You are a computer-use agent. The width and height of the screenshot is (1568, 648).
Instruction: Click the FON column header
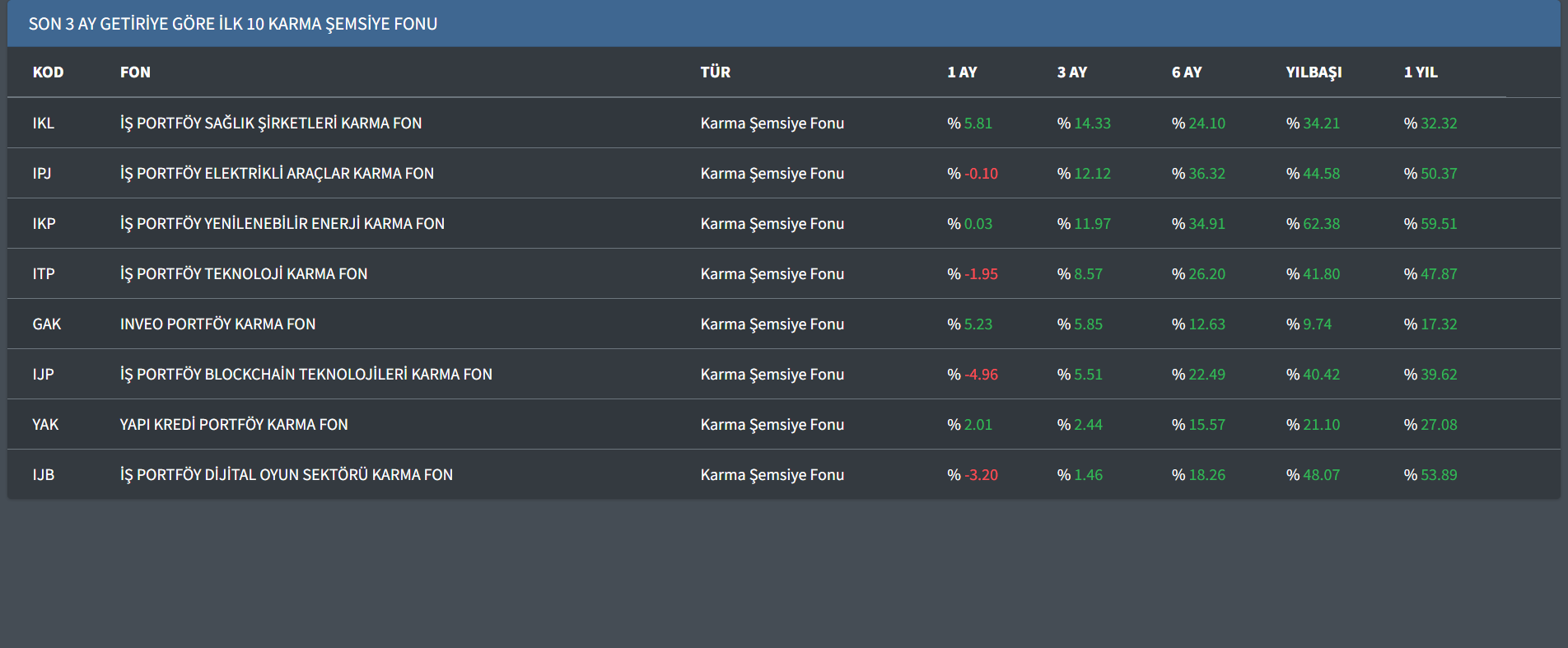coord(135,72)
